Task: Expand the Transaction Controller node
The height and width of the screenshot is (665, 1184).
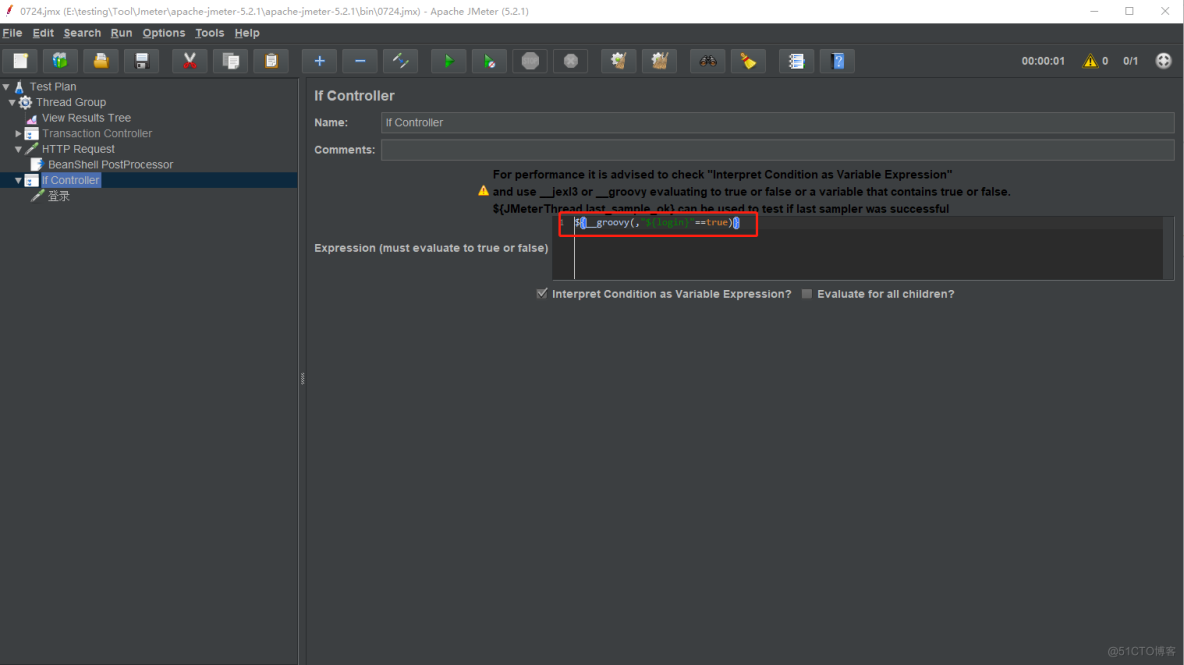Action: [18, 133]
